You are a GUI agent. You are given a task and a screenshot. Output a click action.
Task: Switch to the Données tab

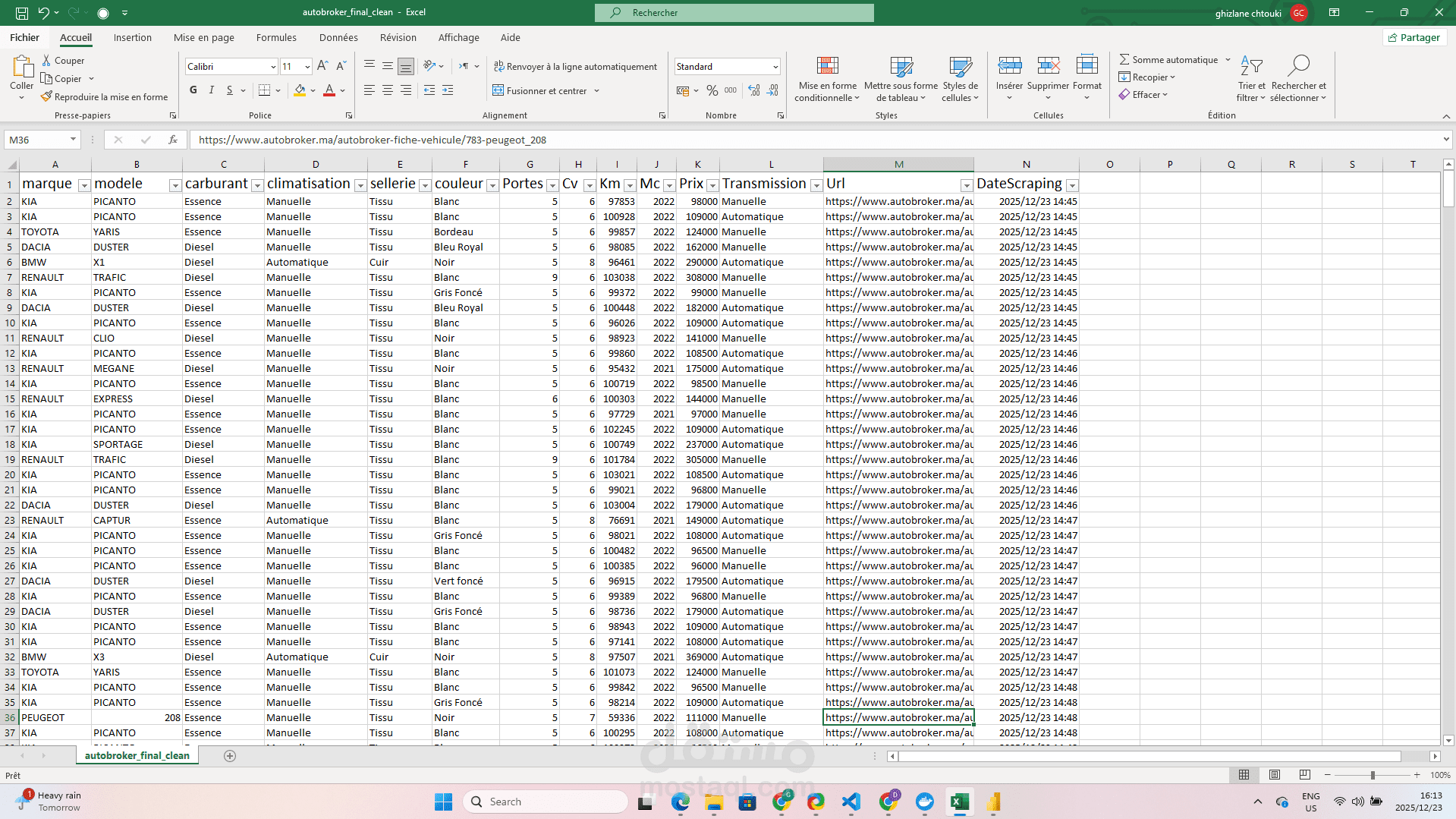[338, 37]
